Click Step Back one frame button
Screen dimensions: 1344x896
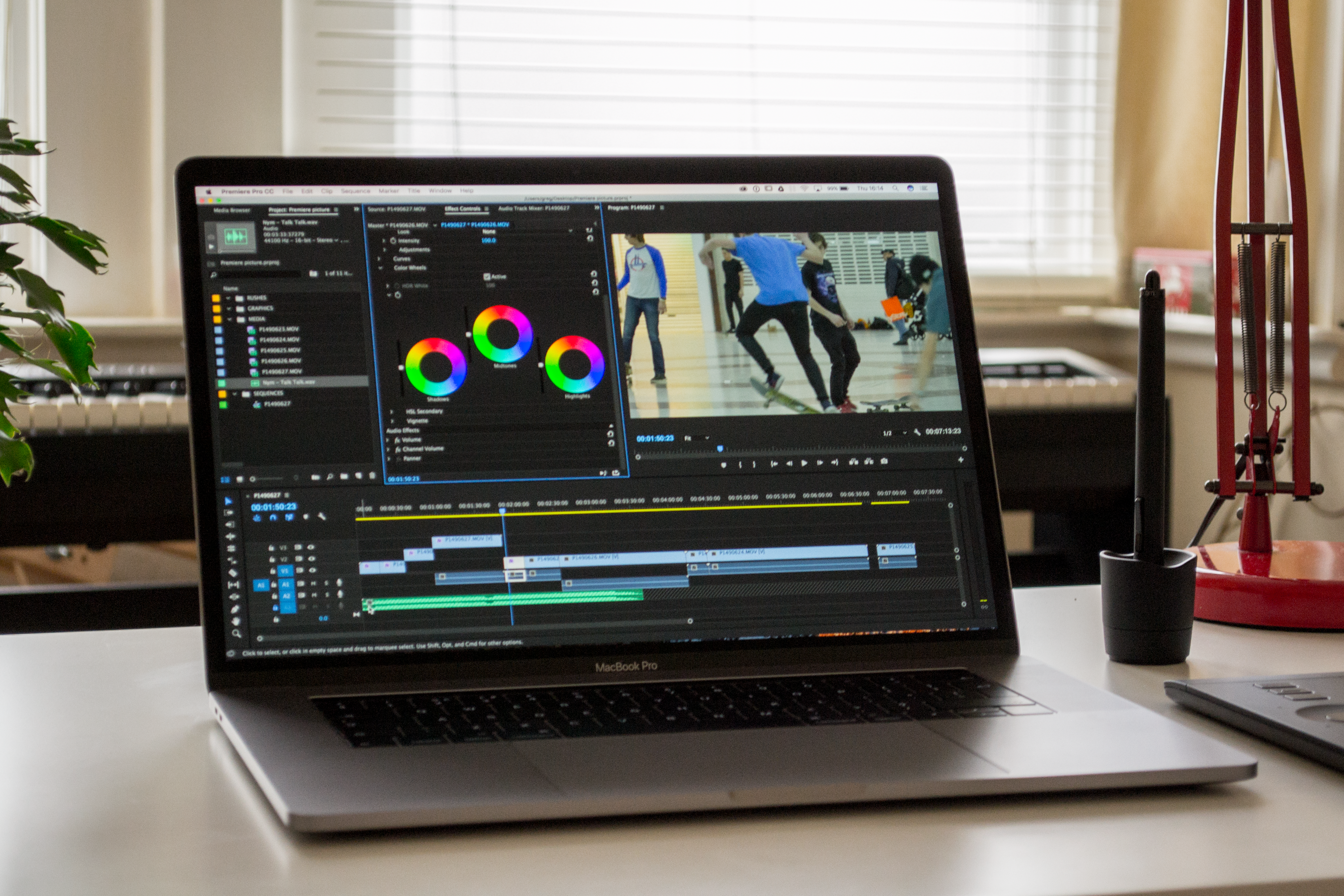tap(789, 463)
